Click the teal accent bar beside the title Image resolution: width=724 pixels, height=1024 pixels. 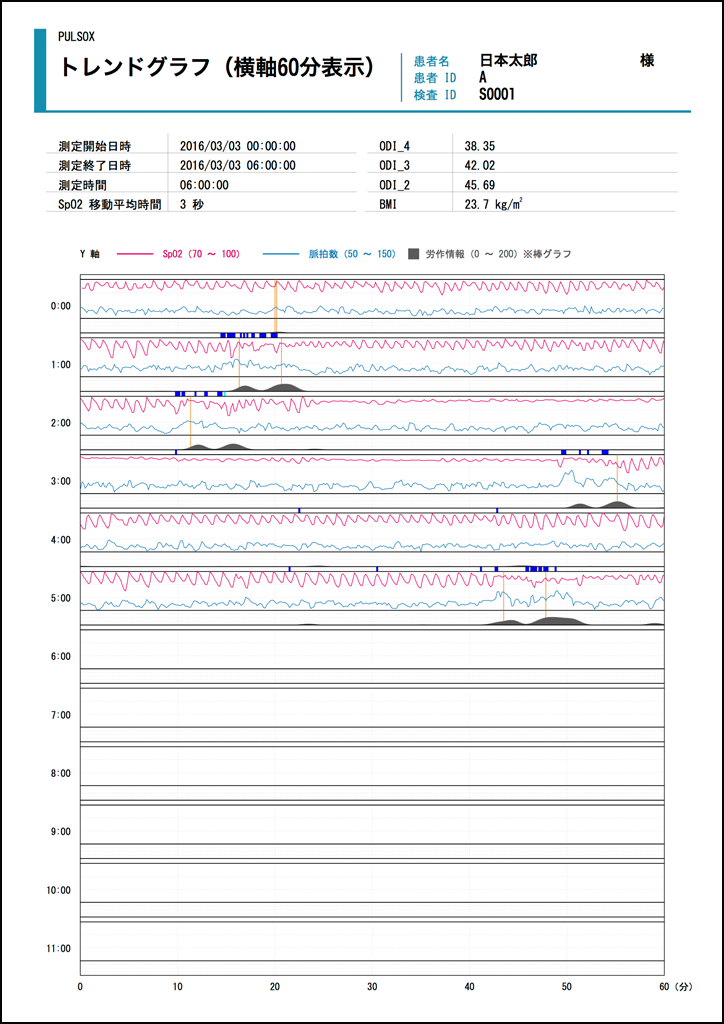click(40, 70)
